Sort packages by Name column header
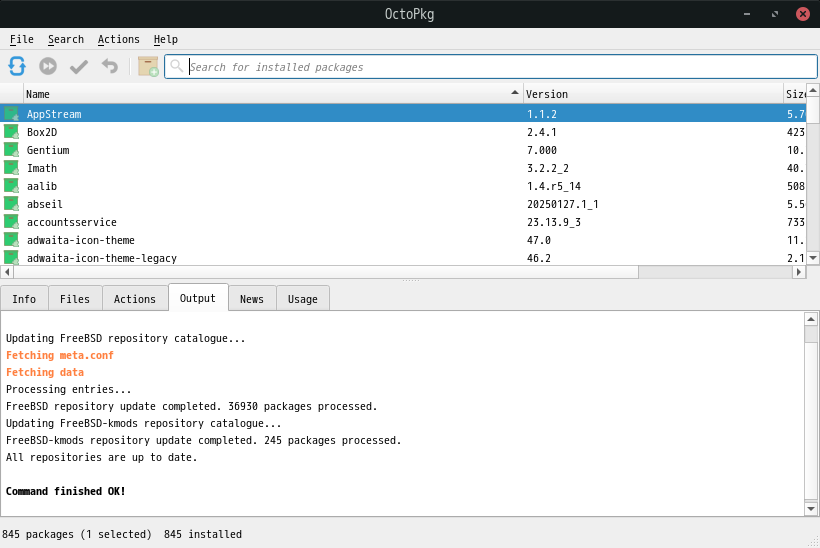Image resolution: width=820 pixels, height=548 pixels. click(x=274, y=94)
